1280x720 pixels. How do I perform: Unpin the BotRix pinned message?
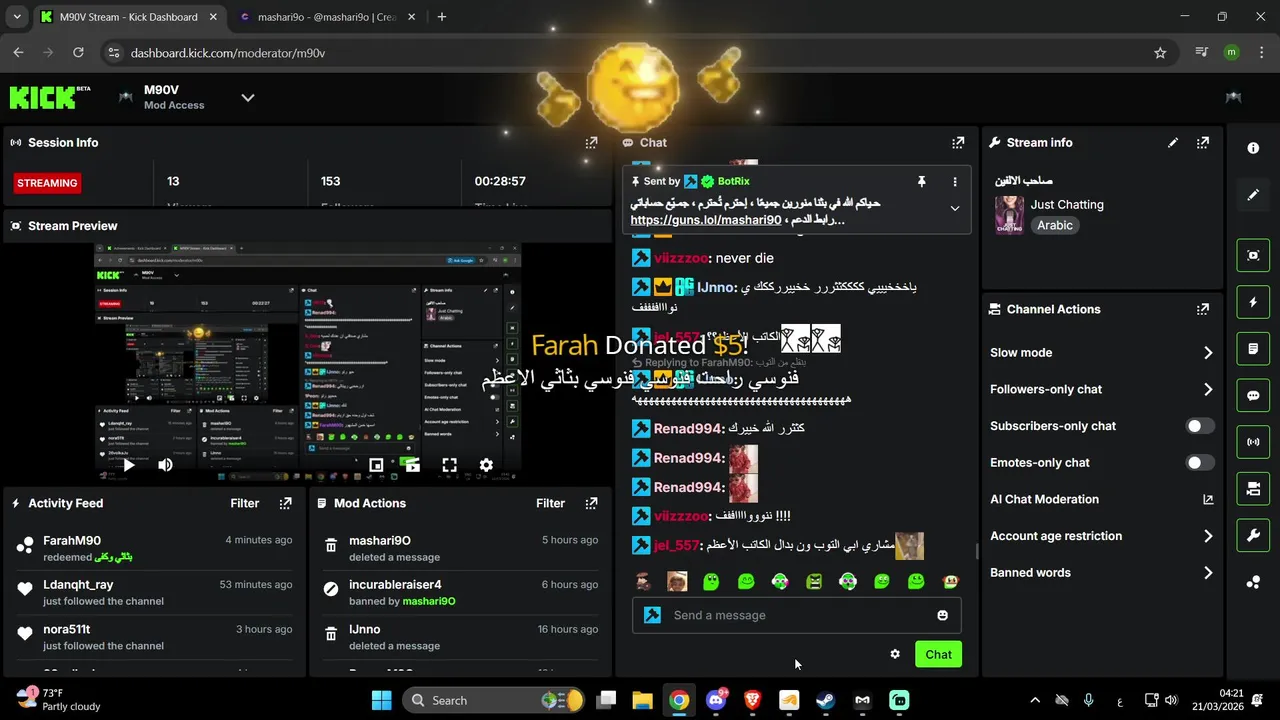921,182
